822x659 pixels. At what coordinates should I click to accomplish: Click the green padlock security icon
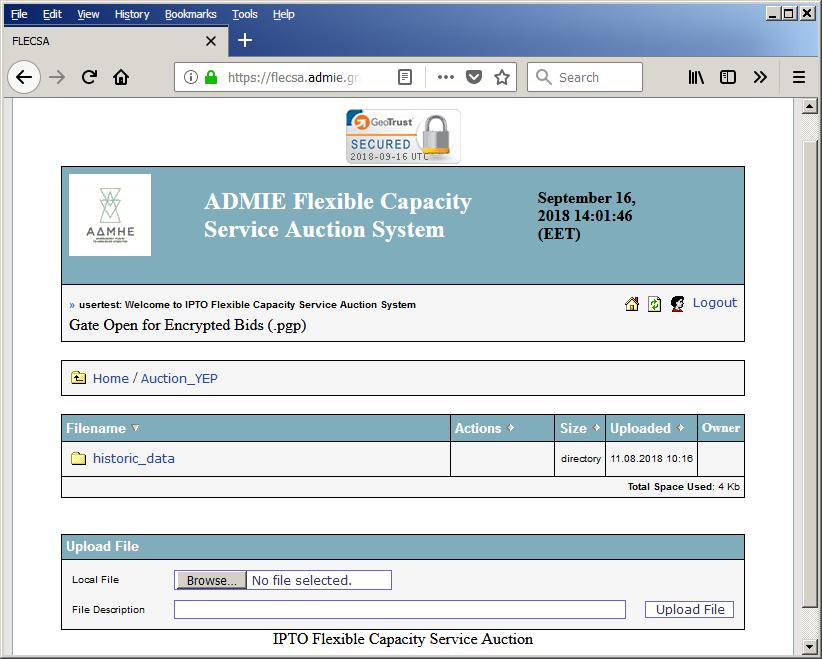211,78
